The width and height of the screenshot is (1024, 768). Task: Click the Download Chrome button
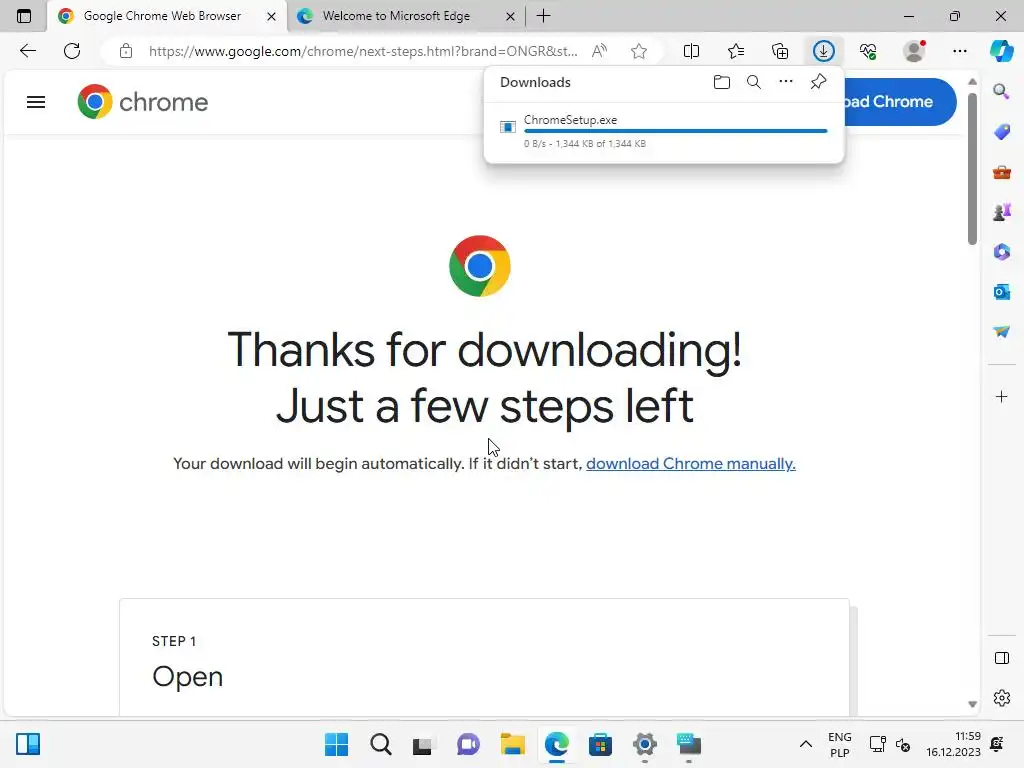point(900,102)
